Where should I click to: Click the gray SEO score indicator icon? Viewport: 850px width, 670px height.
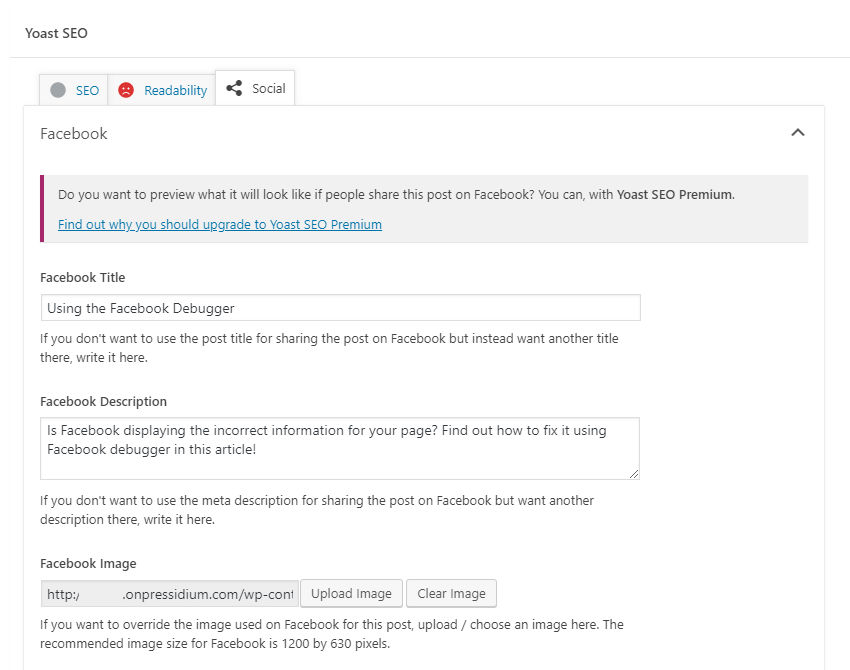click(x=58, y=90)
